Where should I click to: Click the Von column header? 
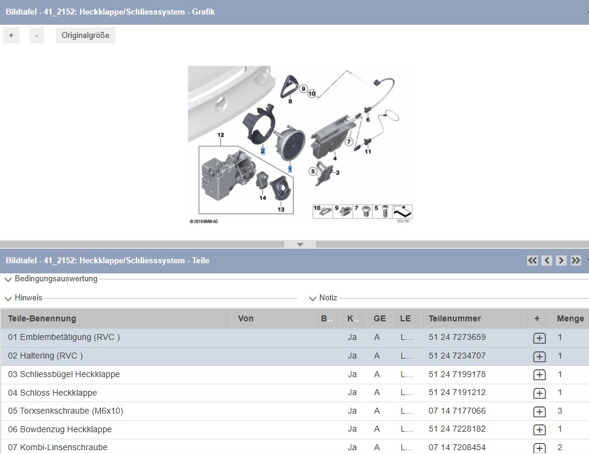pos(273,319)
